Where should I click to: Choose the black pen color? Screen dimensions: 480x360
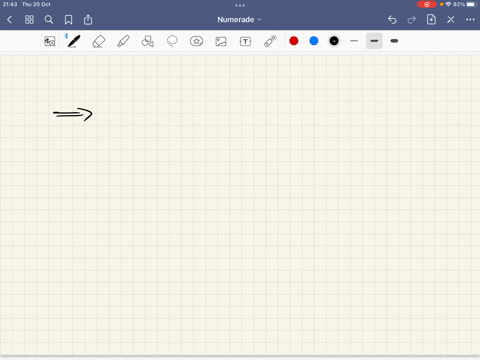click(334, 41)
